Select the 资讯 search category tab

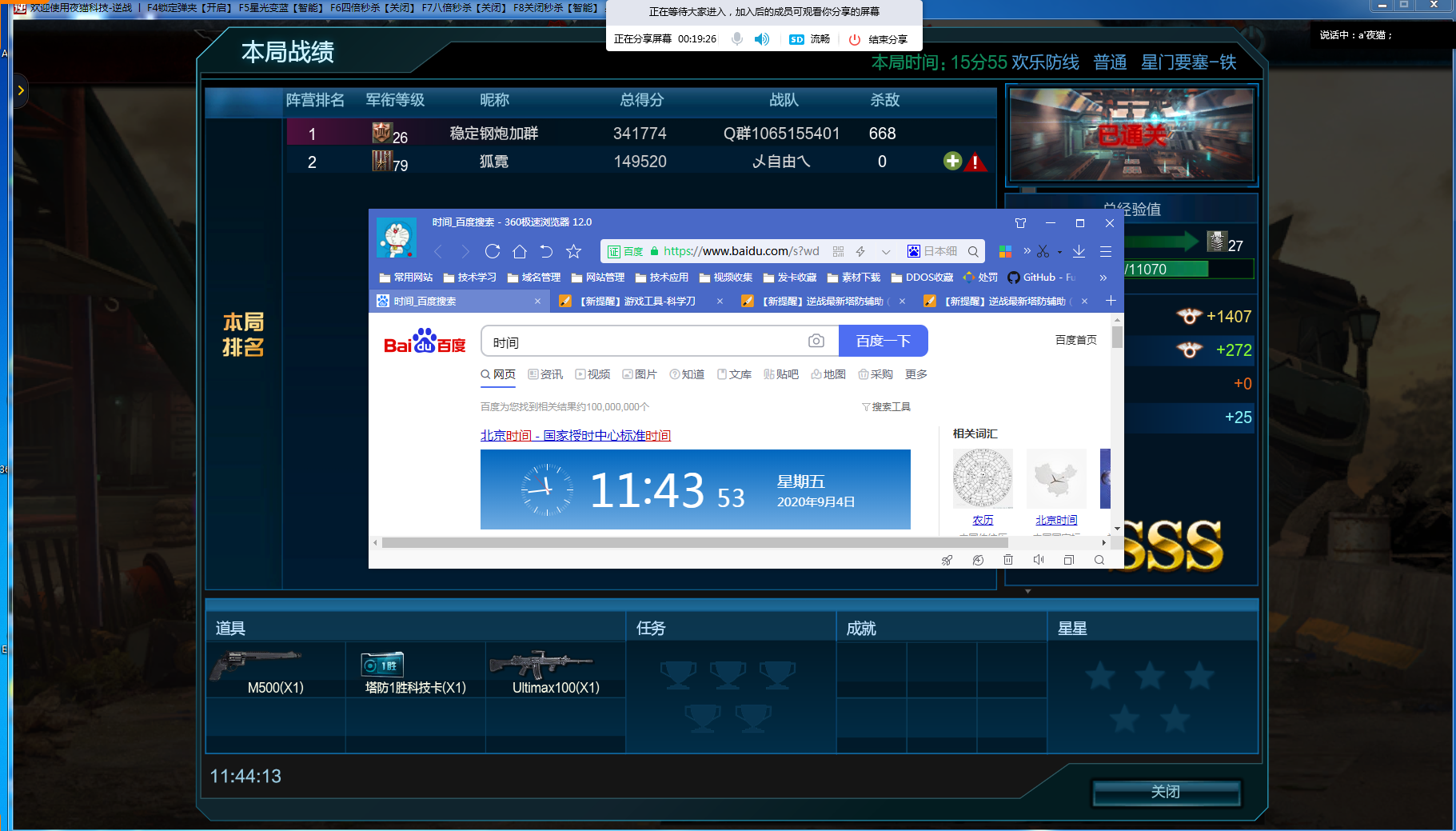(545, 374)
